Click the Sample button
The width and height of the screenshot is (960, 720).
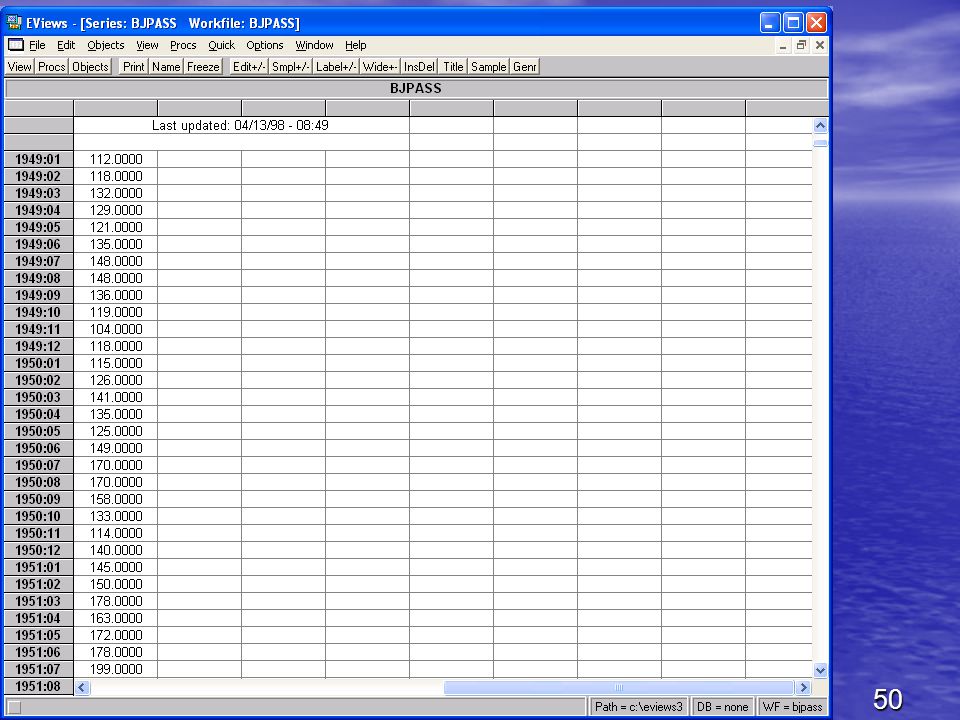(x=488, y=67)
